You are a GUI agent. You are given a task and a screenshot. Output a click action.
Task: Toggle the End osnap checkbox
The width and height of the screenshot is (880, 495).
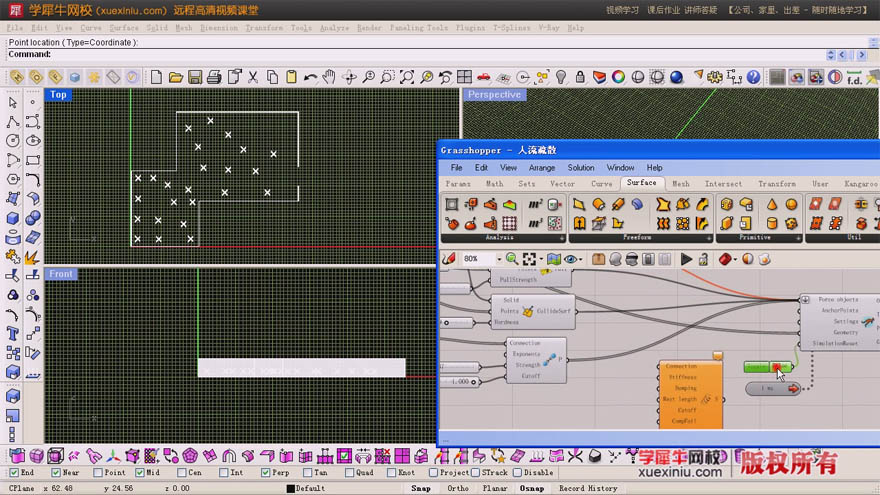14,473
